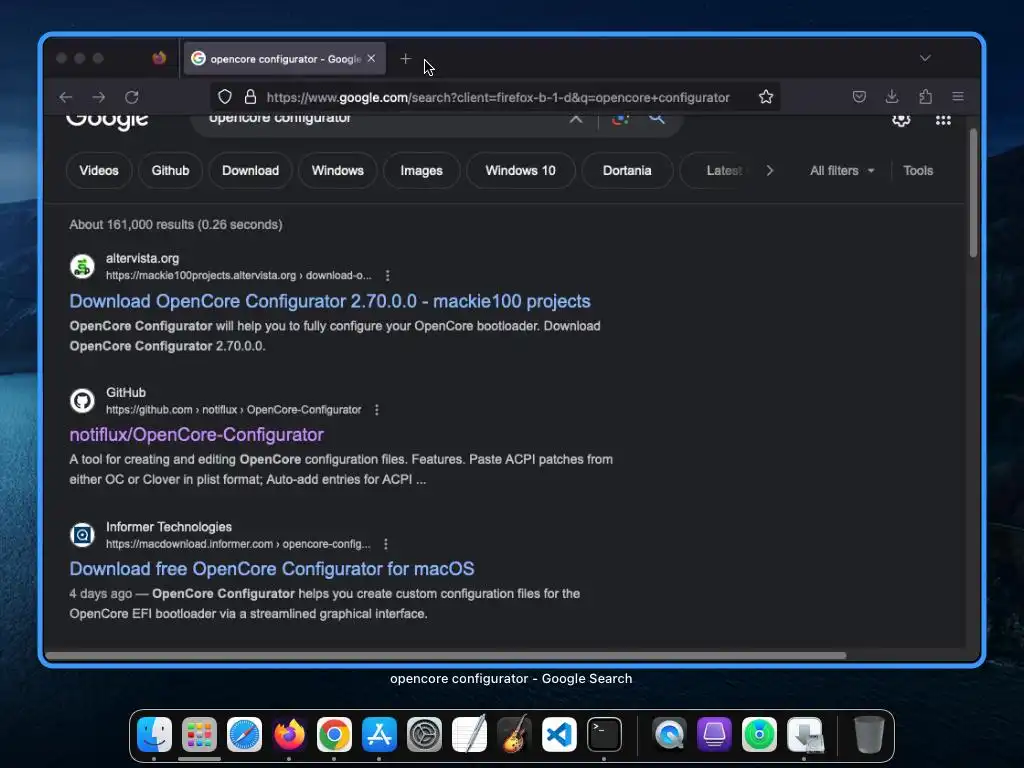Screen dimensions: 1024x768
Task: Select the opencore configurator - Google tab
Action: tap(285, 59)
